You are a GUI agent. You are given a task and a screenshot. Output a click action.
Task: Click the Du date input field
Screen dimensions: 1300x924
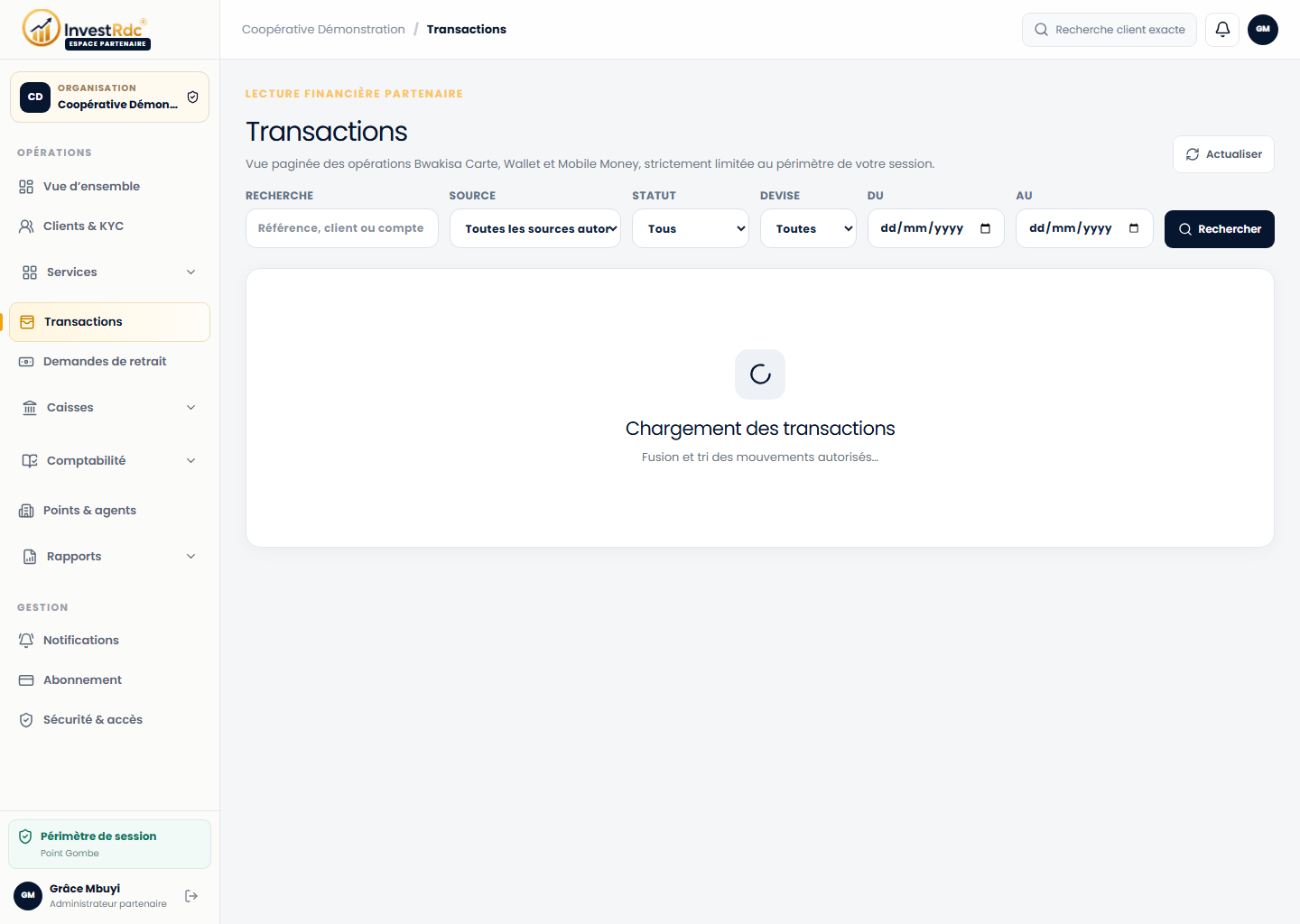coord(936,228)
